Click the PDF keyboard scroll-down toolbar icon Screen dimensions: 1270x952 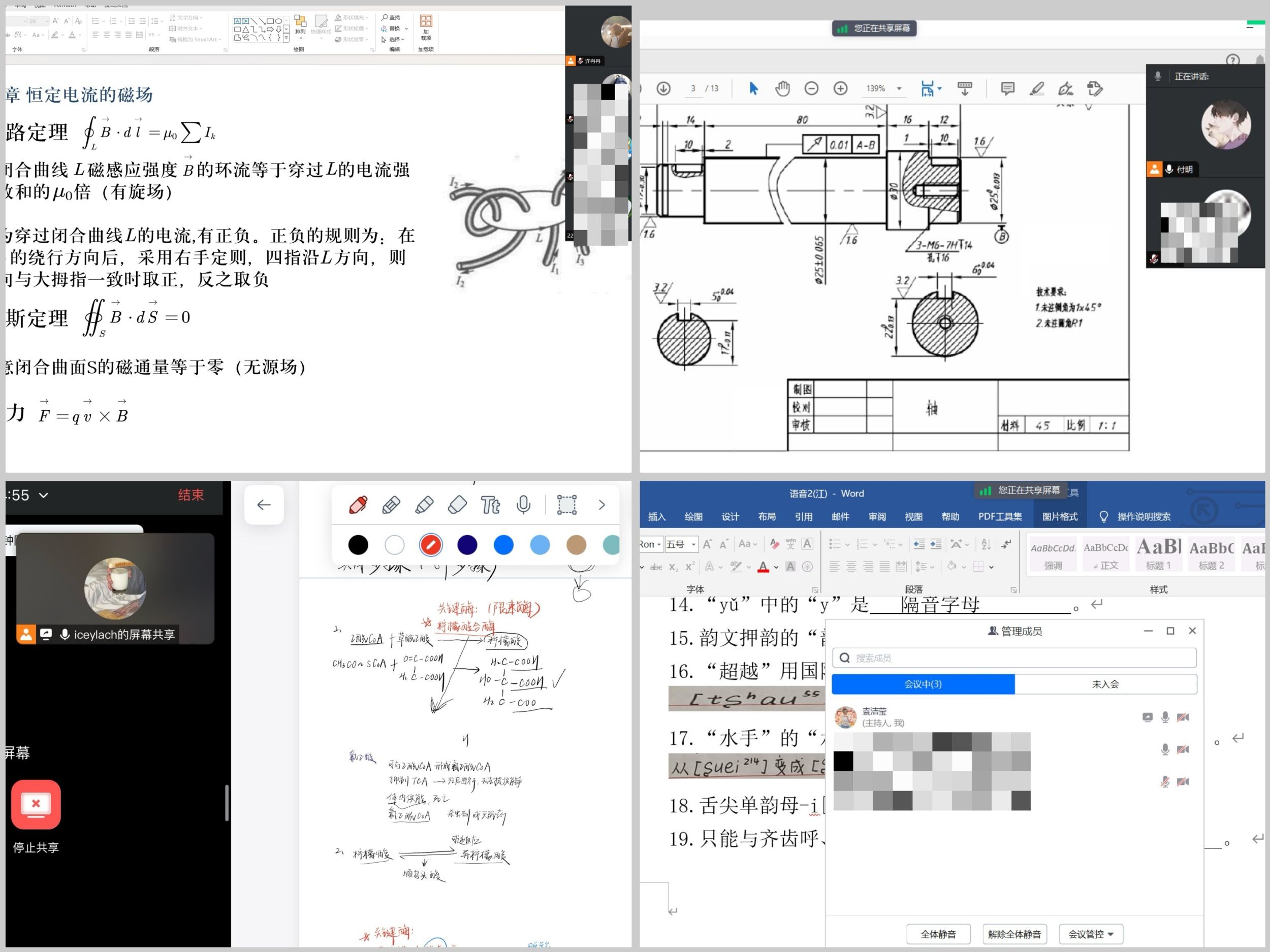tap(965, 88)
